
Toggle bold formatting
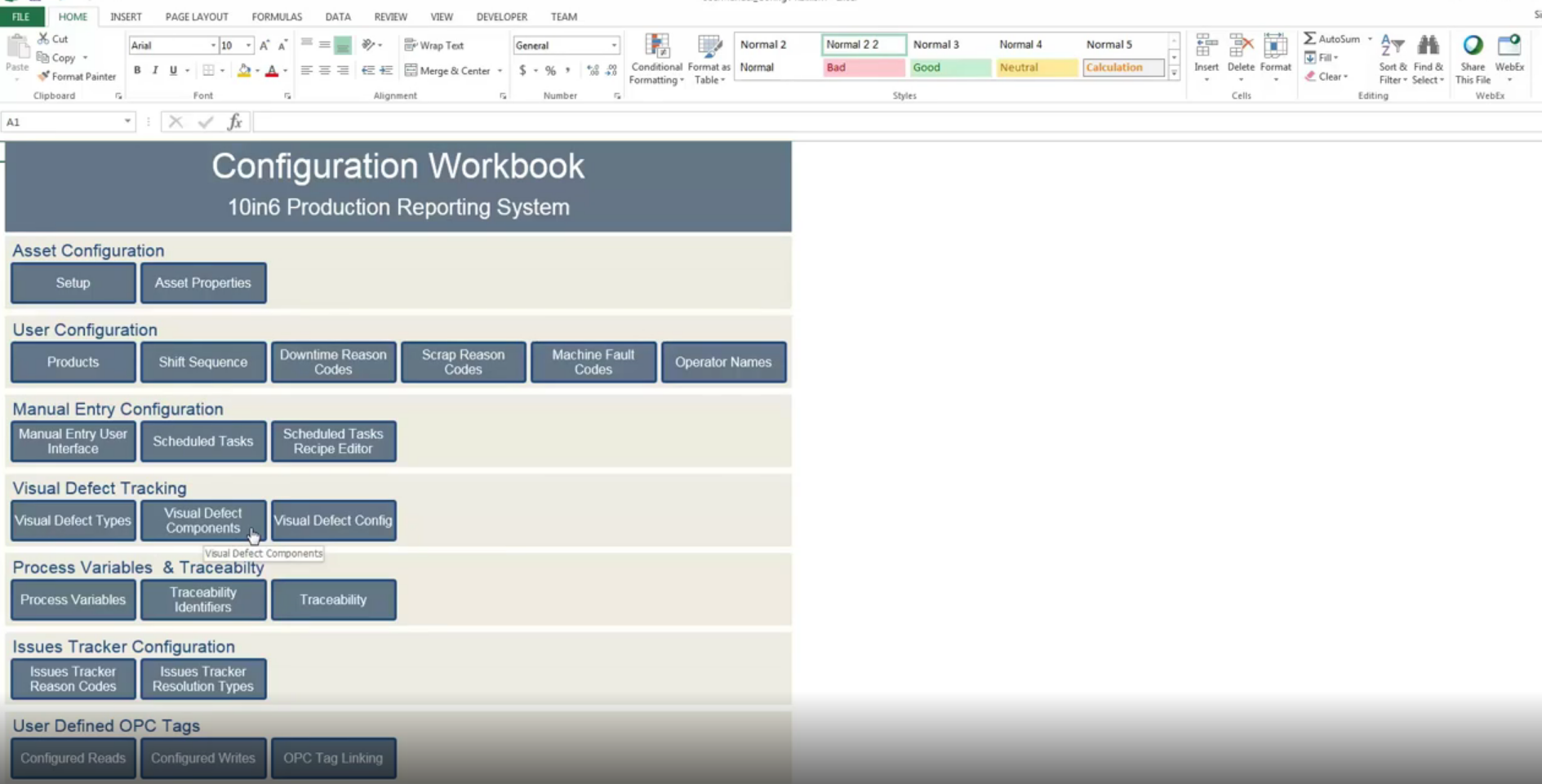pos(137,71)
